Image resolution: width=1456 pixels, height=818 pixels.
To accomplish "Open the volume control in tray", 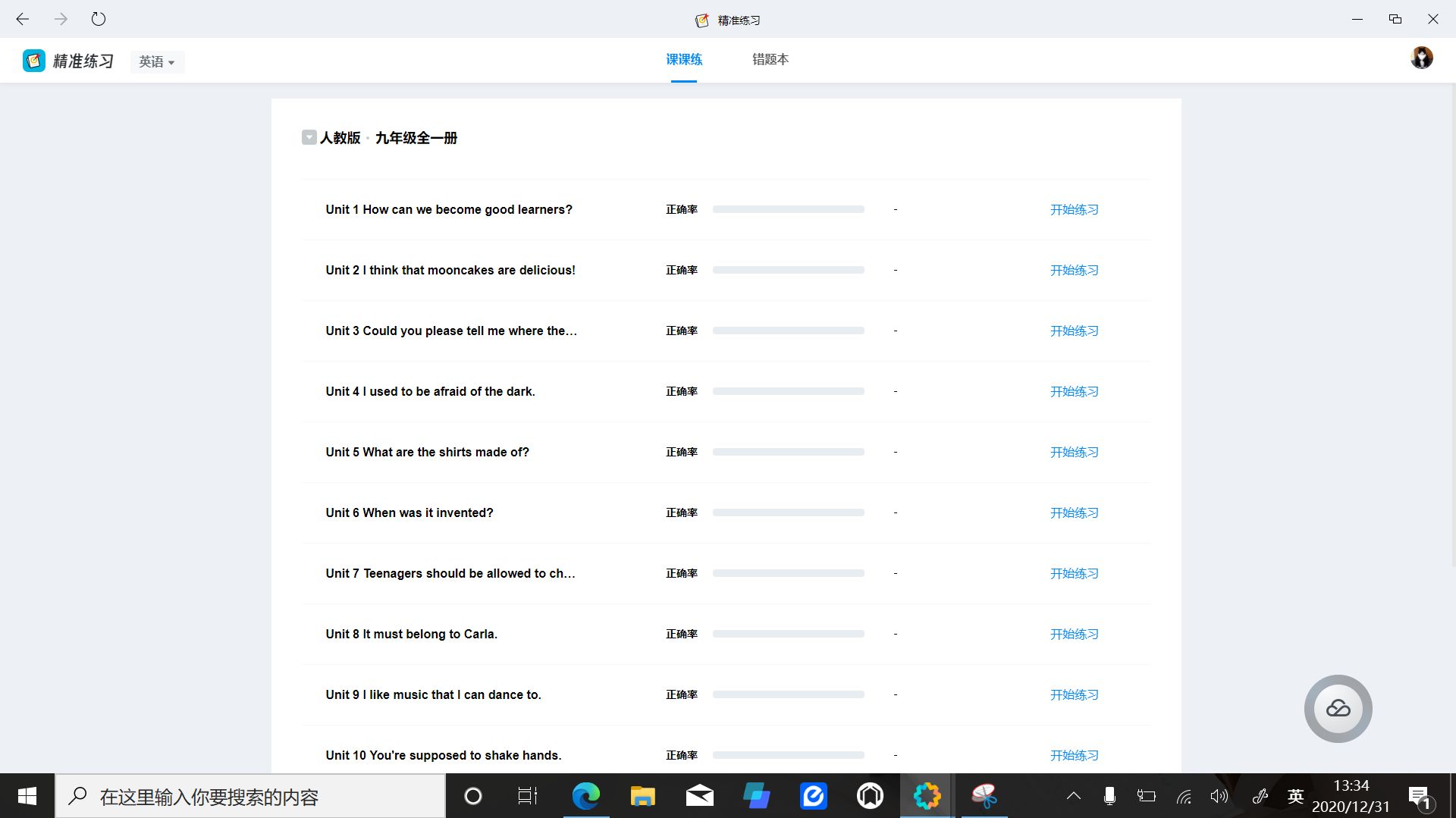I will pos(1219,796).
